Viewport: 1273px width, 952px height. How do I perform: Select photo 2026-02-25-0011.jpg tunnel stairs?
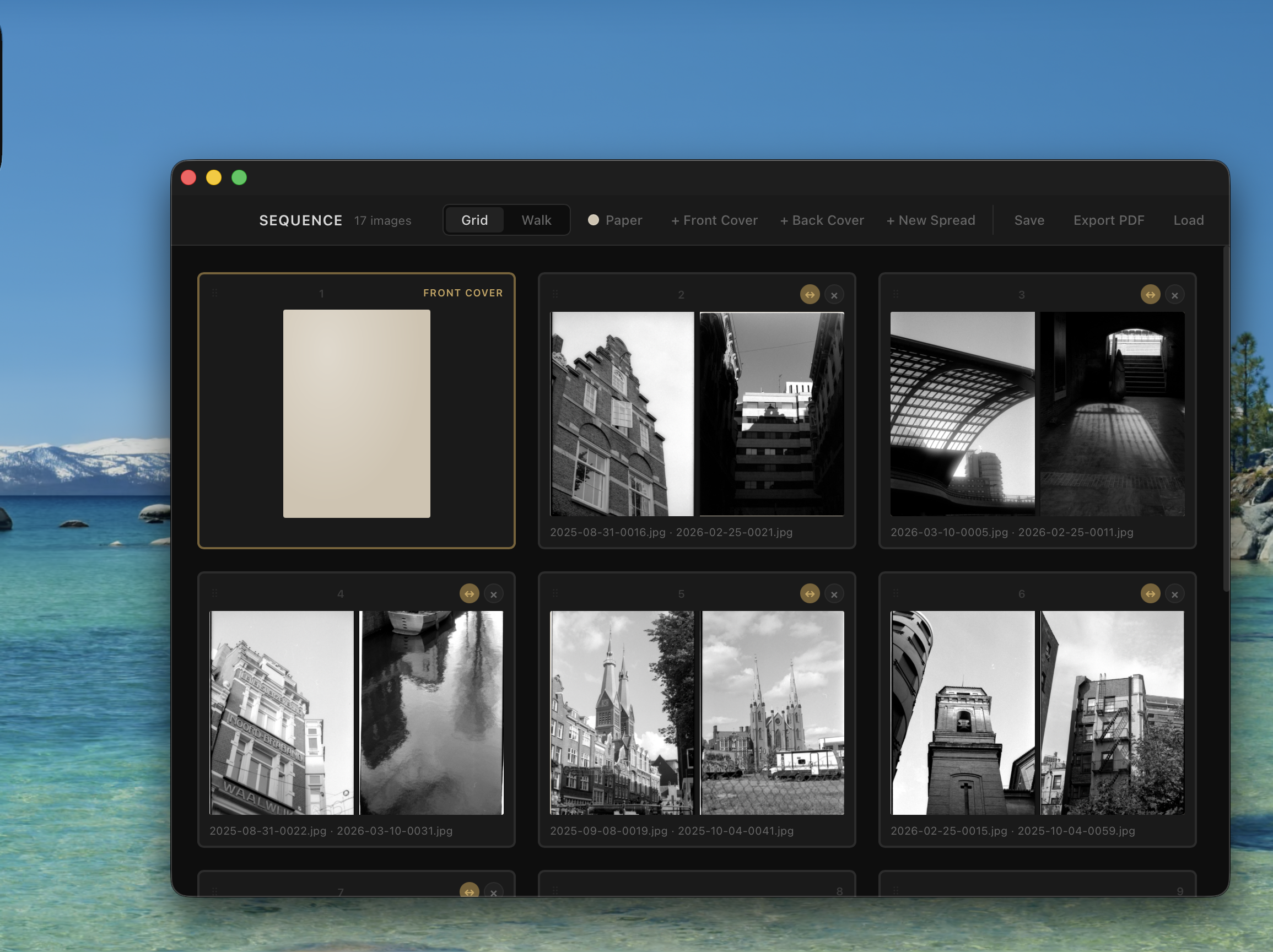(x=1113, y=414)
